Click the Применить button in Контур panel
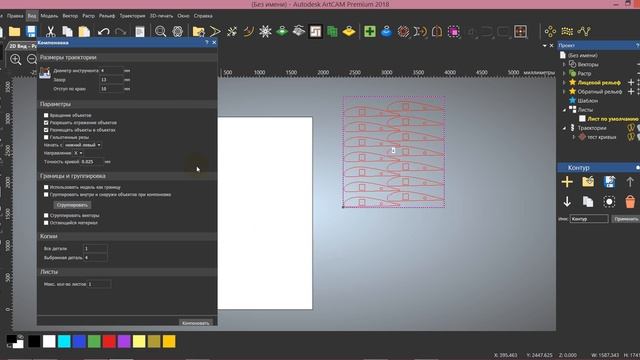The width and height of the screenshot is (640, 360). [x=625, y=219]
